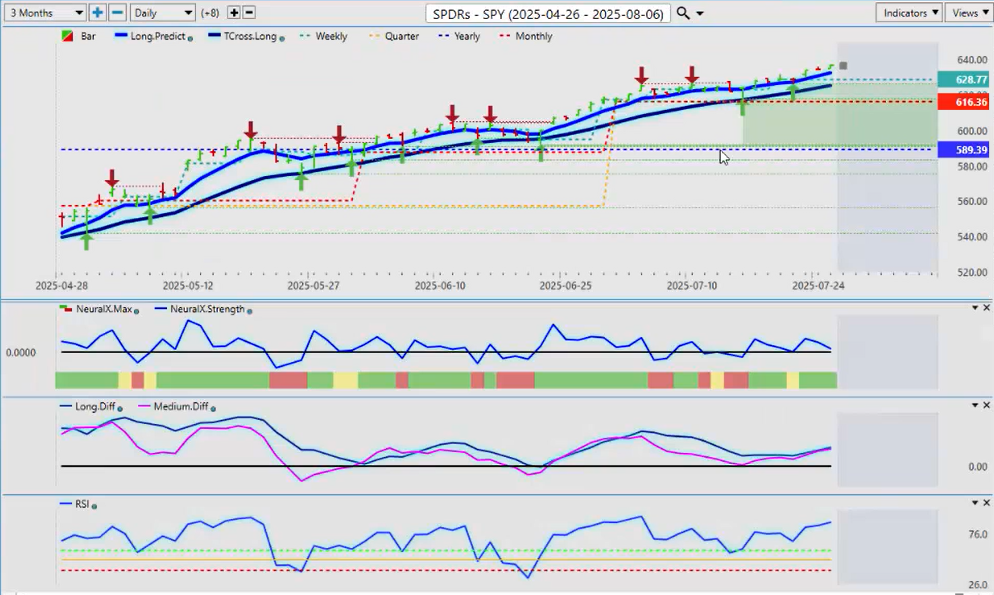The height and width of the screenshot is (595, 994).
Task: Click the TCross.Long legend label
Action: pos(245,36)
